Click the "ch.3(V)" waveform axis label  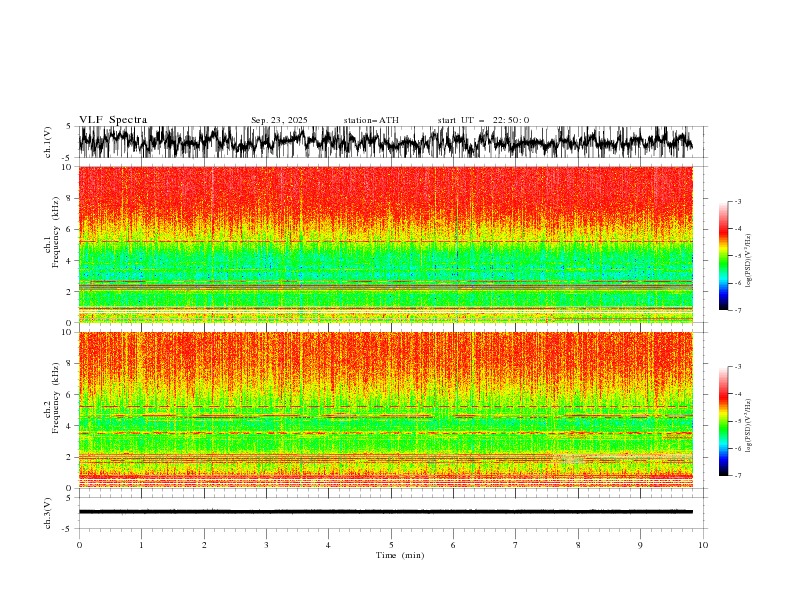pos(48,513)
